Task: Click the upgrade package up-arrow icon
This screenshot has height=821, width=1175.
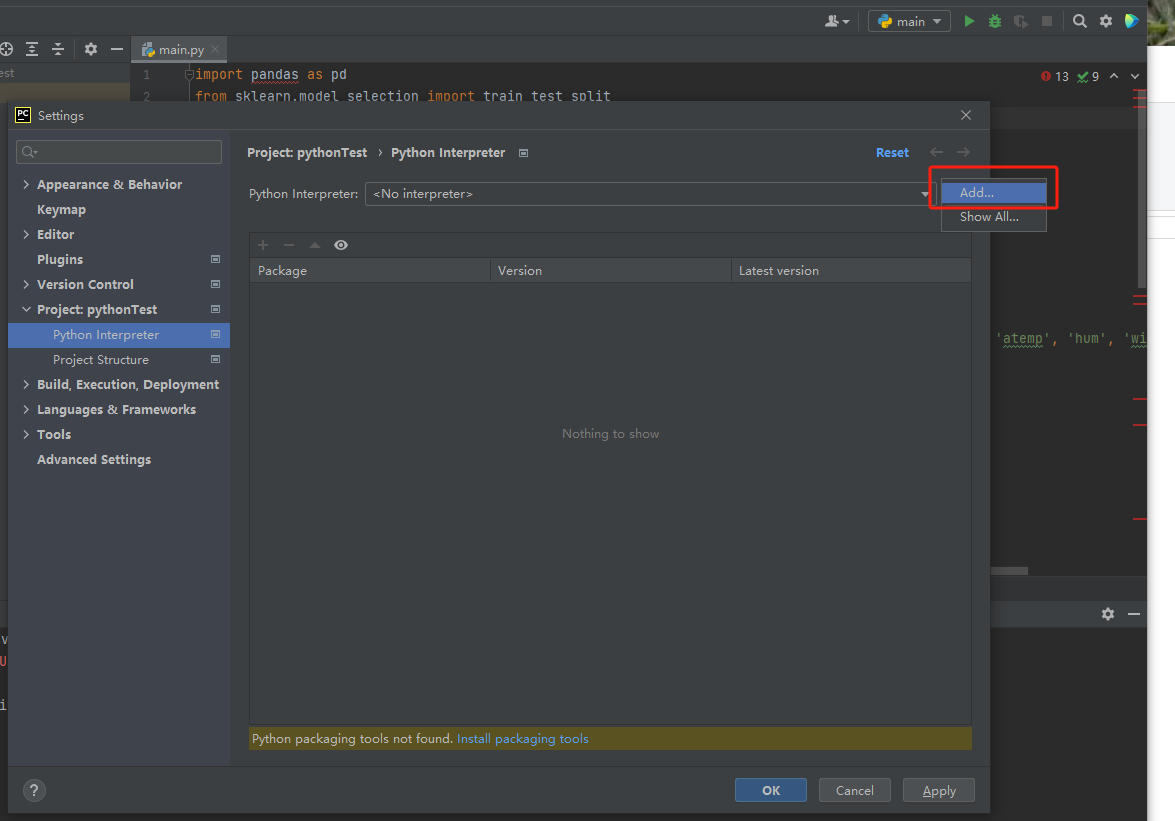Action: 315,245
